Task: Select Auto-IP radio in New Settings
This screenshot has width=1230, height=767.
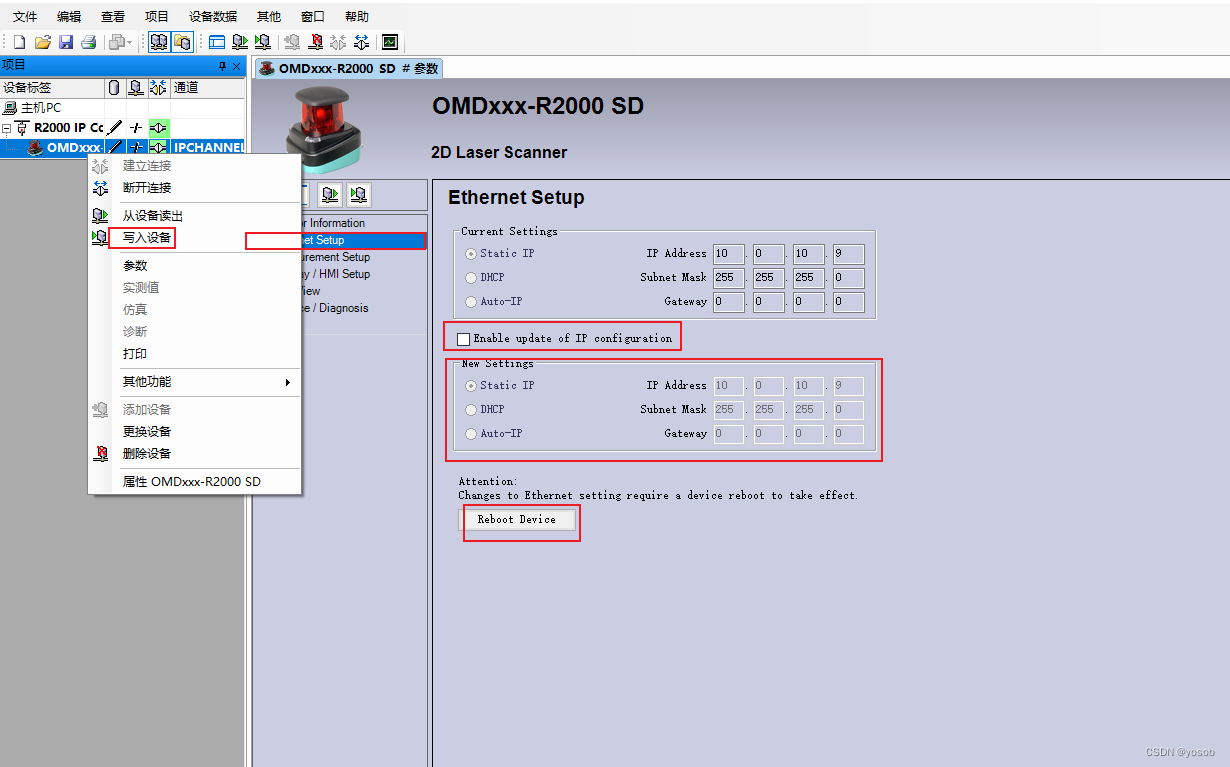Action: (471, 434)
